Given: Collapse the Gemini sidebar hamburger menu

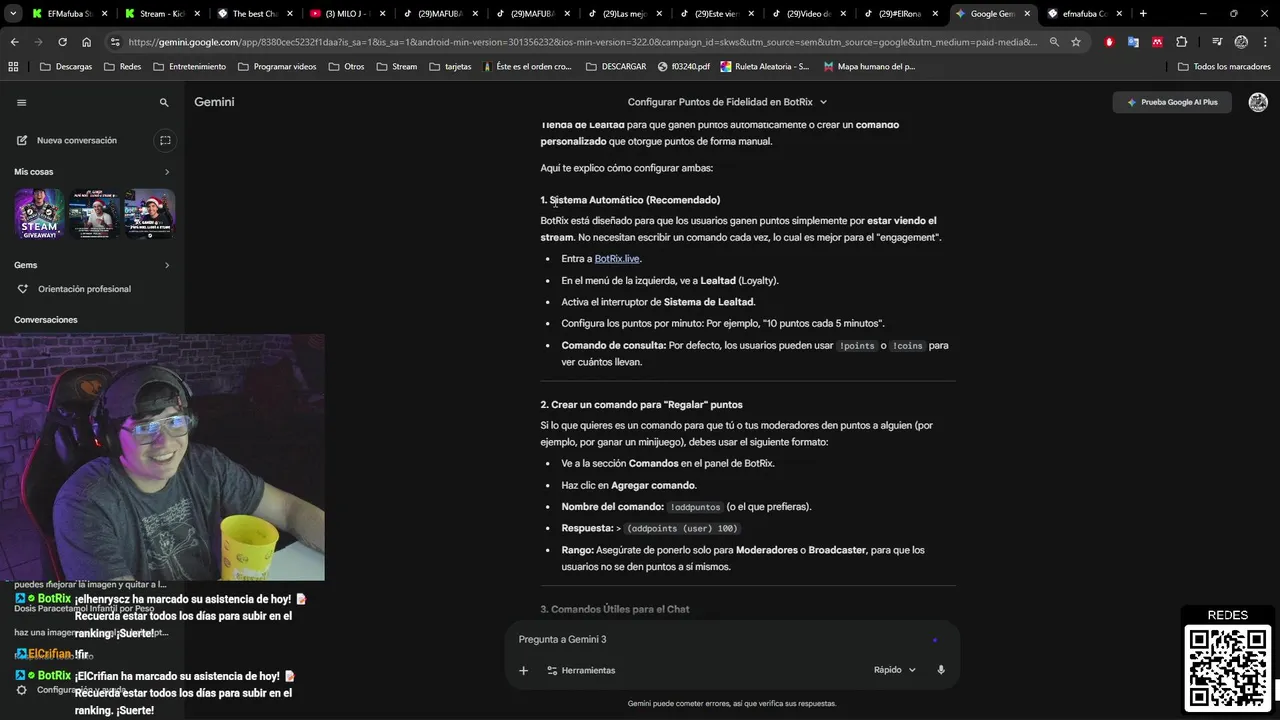Looking at the screenshot, I should point(21,102).
